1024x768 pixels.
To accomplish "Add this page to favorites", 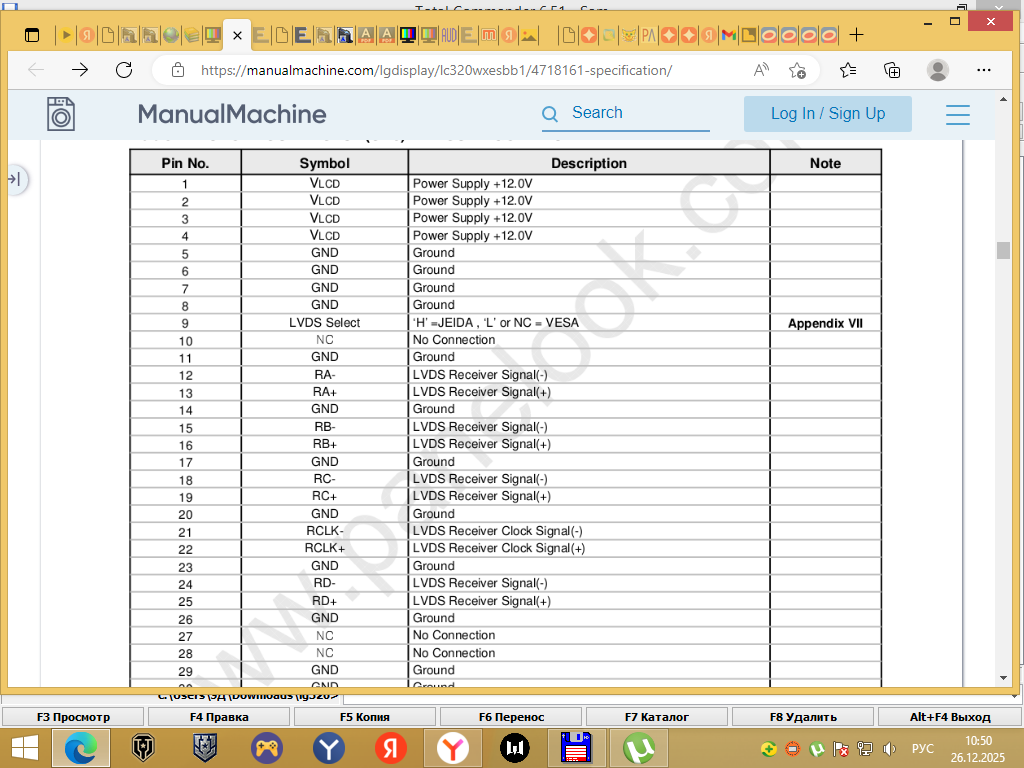I will tap(797, 70).
